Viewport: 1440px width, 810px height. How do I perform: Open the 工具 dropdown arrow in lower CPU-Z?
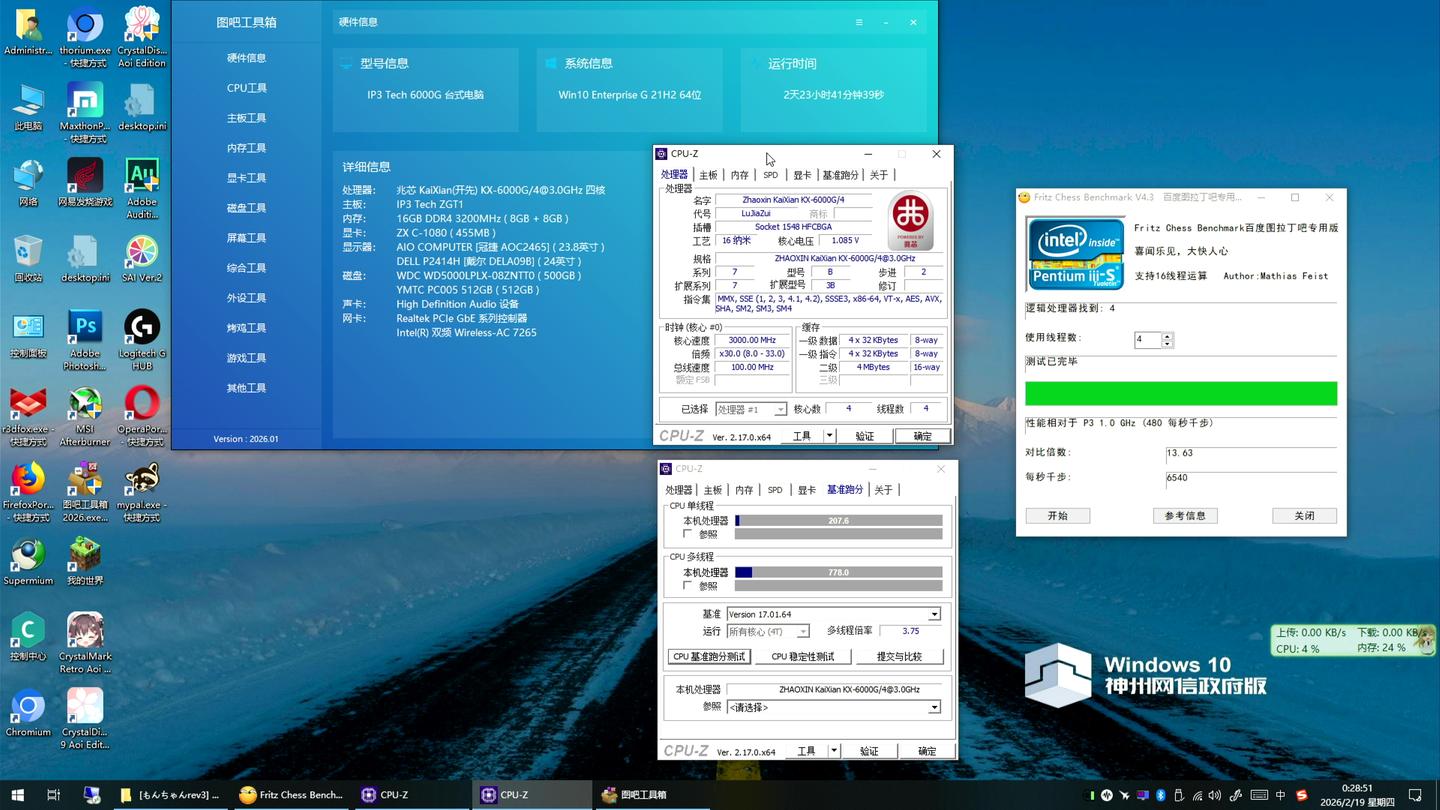point(833,751)
